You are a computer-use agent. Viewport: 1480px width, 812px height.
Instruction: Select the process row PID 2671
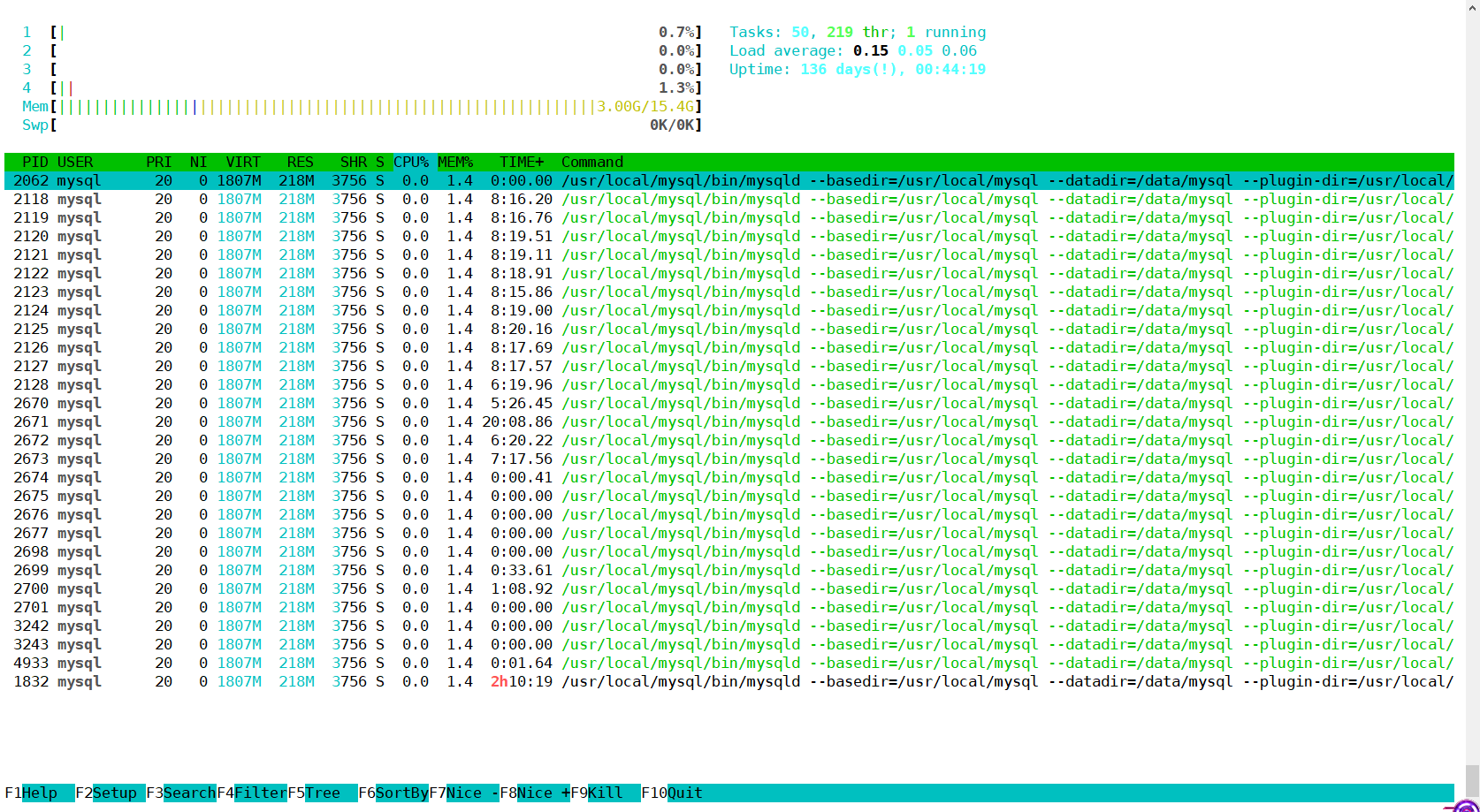(x=729, y=421)
